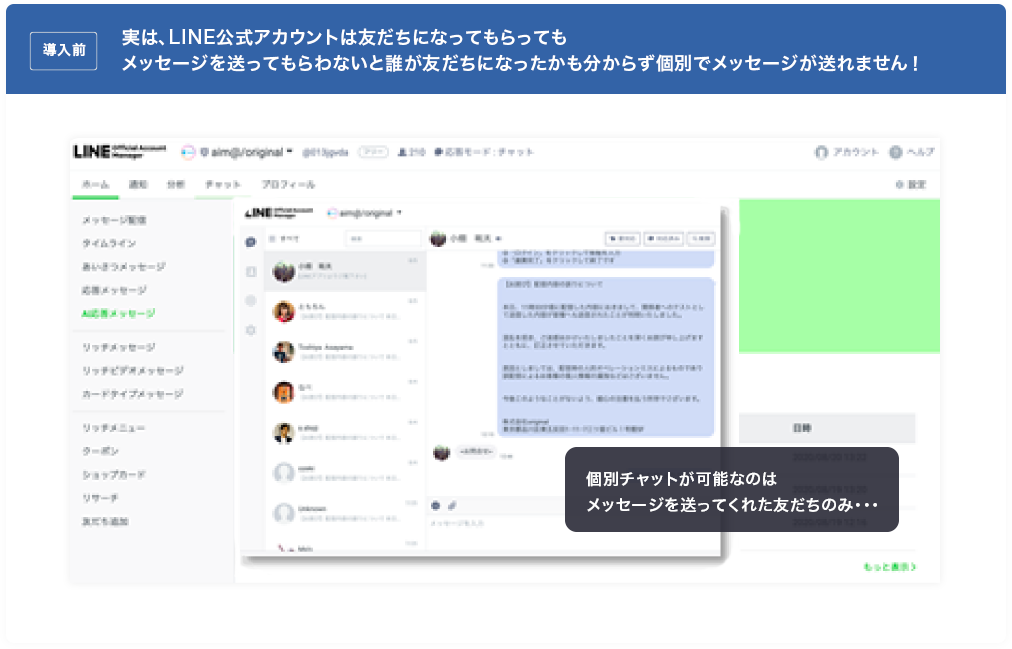Switch to the チャット tab

224,184
